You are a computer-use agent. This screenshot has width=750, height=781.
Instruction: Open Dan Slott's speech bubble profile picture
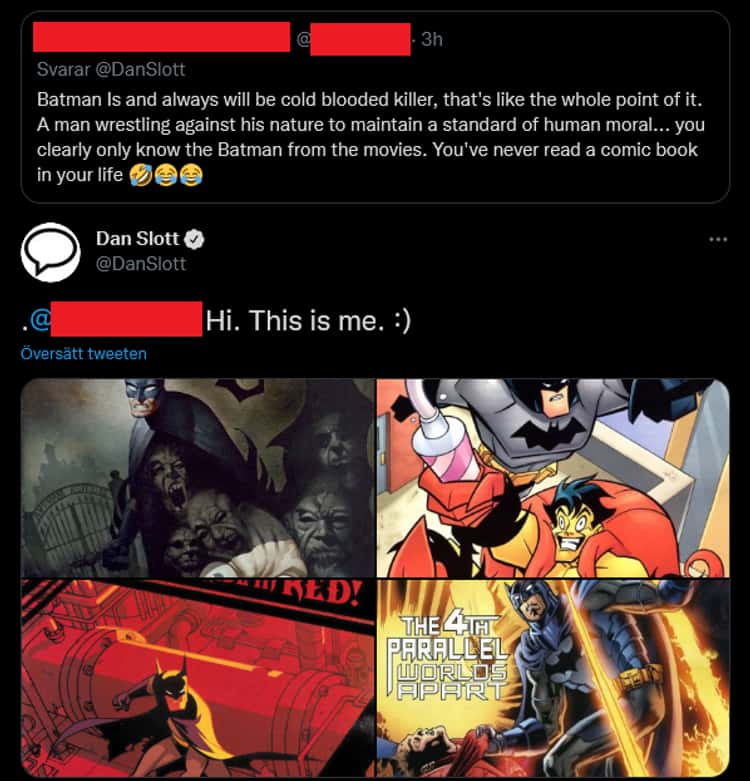click(x=50, y=252)
